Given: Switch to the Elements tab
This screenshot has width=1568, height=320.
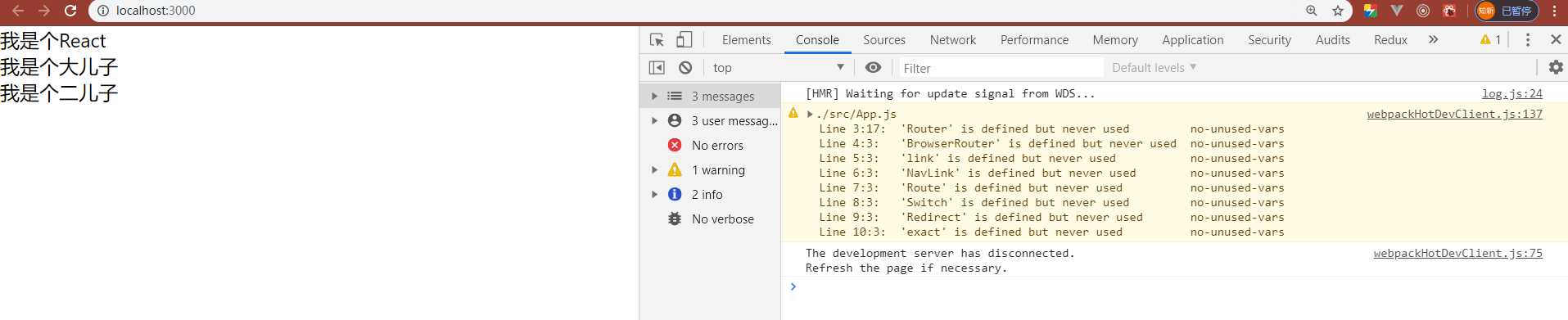Looking at the screenshot, I should (746, 39).
